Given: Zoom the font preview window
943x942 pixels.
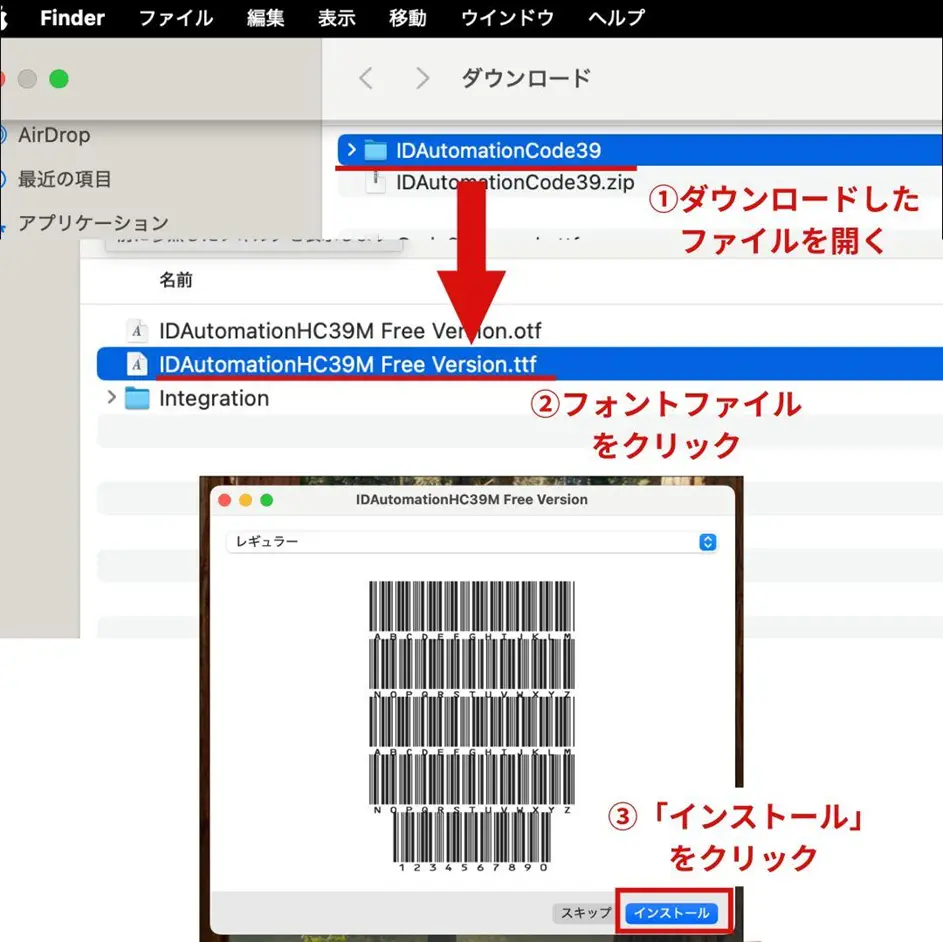Looking at the screenshot, I should (x=266, y=500).
